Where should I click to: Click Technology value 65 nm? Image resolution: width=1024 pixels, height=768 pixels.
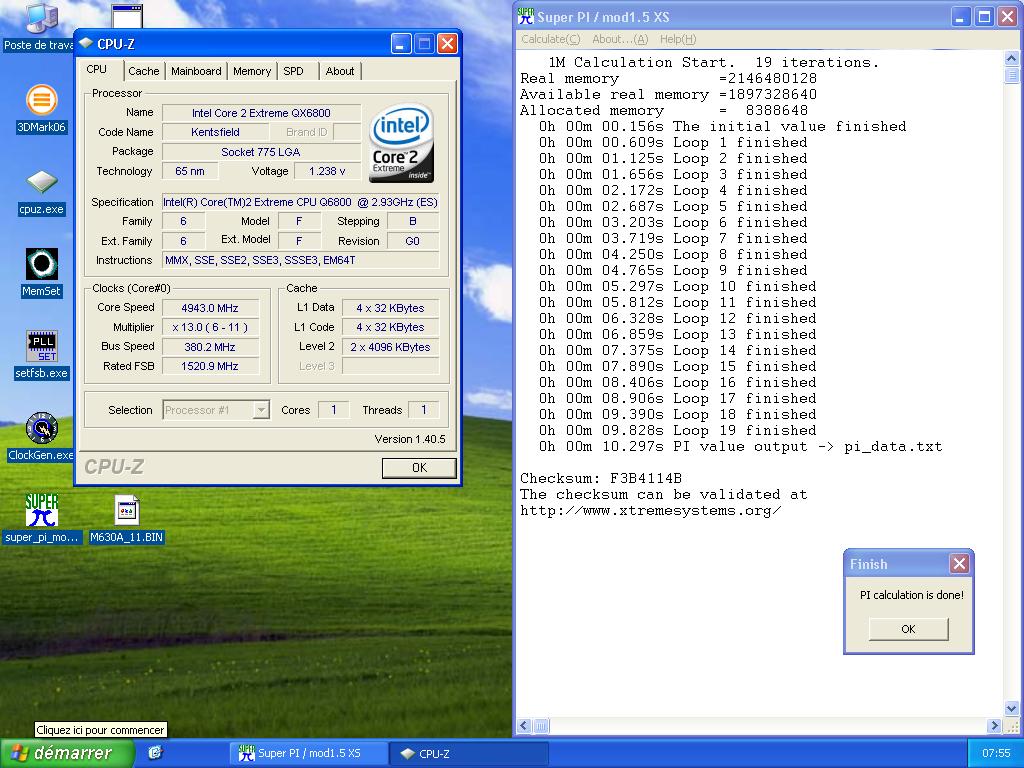(x=189, y=171)
